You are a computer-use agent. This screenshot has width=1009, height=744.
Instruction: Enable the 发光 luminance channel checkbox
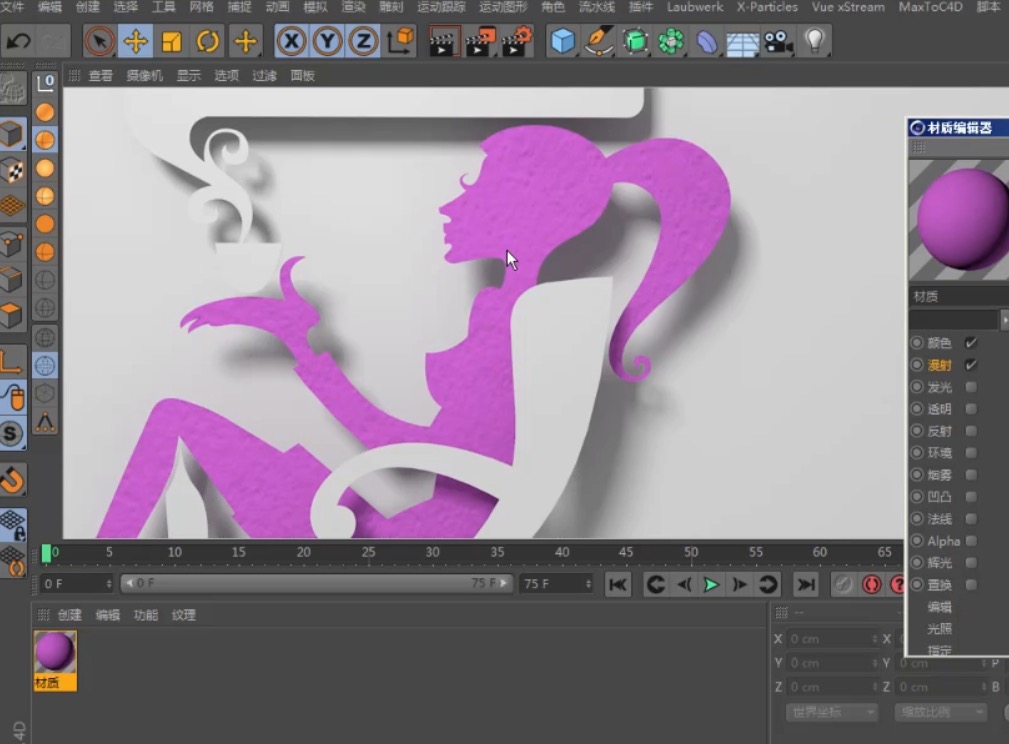pos(969,387)
